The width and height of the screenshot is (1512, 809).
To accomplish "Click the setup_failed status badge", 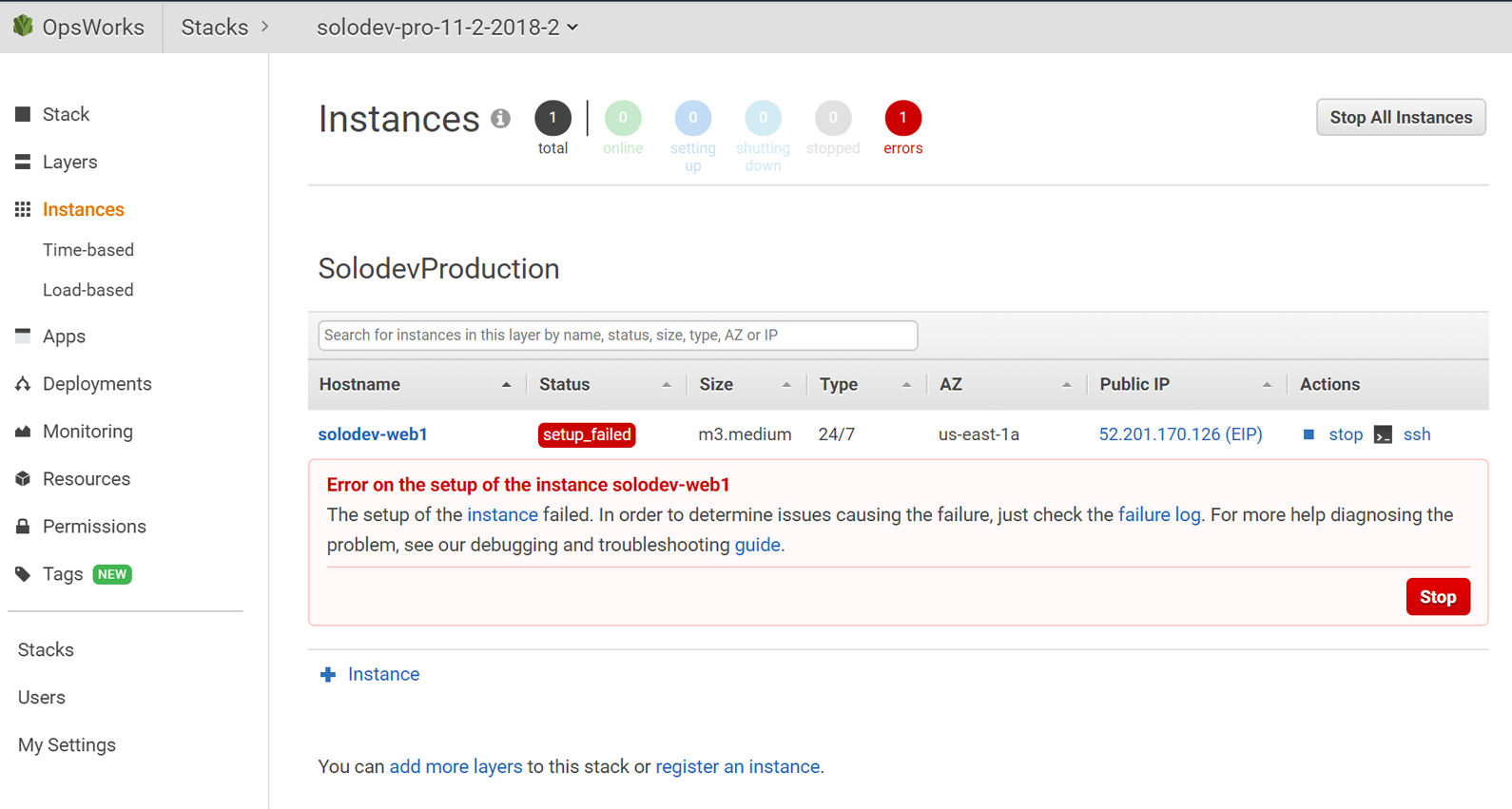I will (x=587, y=434).
